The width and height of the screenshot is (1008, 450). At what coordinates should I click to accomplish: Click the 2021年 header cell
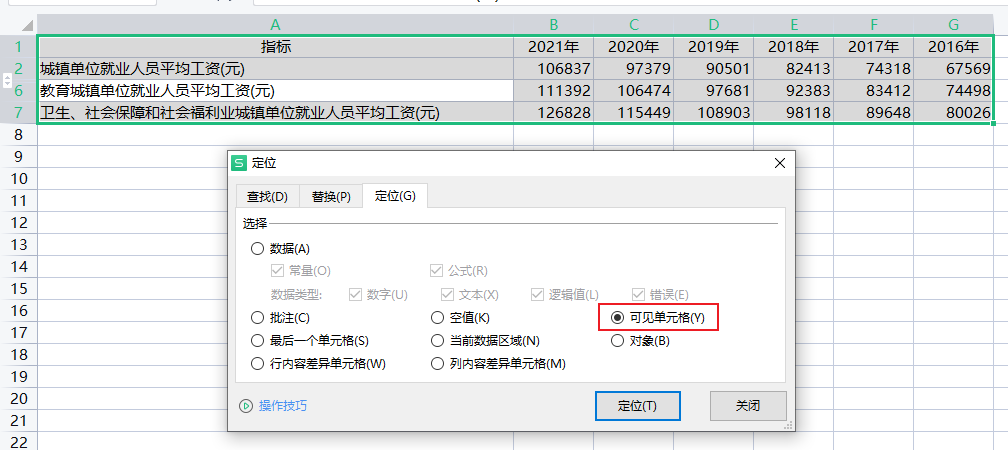554,46
